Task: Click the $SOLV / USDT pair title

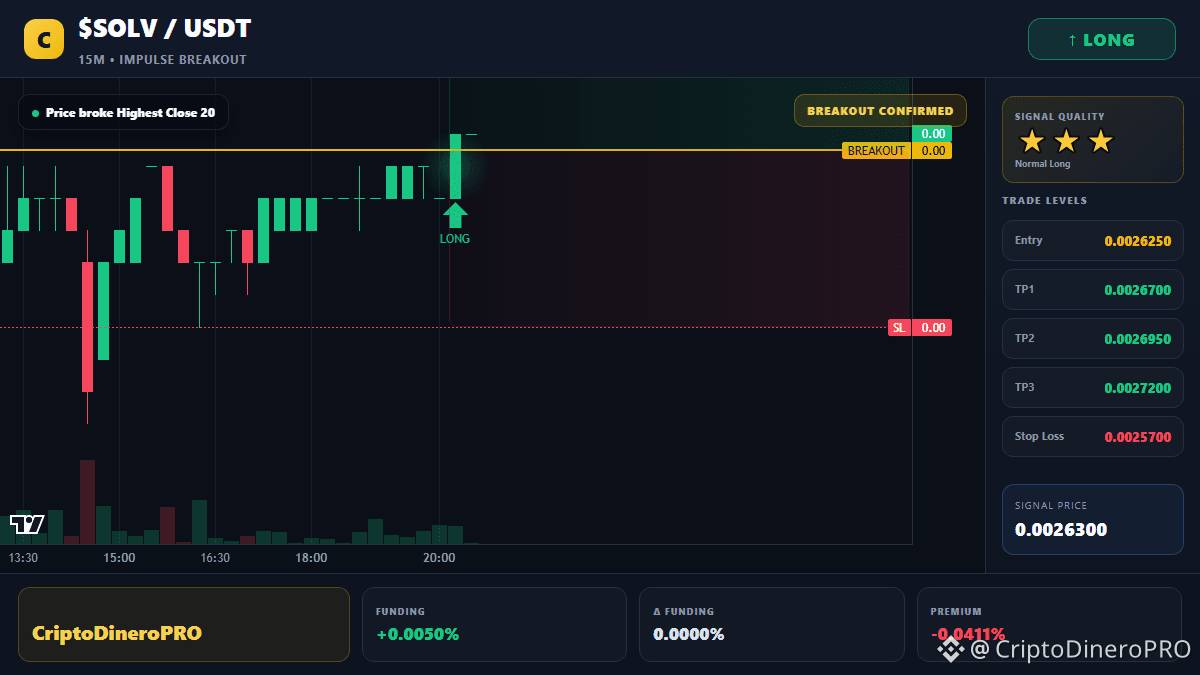Action: coord(165,29)
